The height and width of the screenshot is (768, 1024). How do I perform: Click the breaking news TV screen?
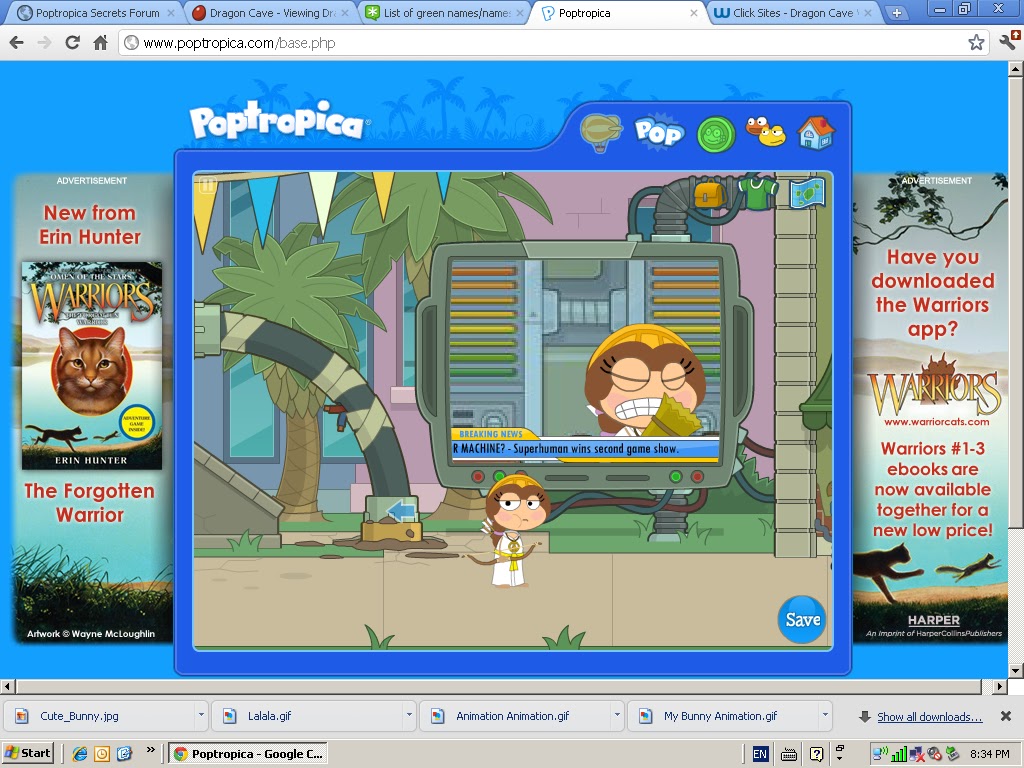click(585, 360)
